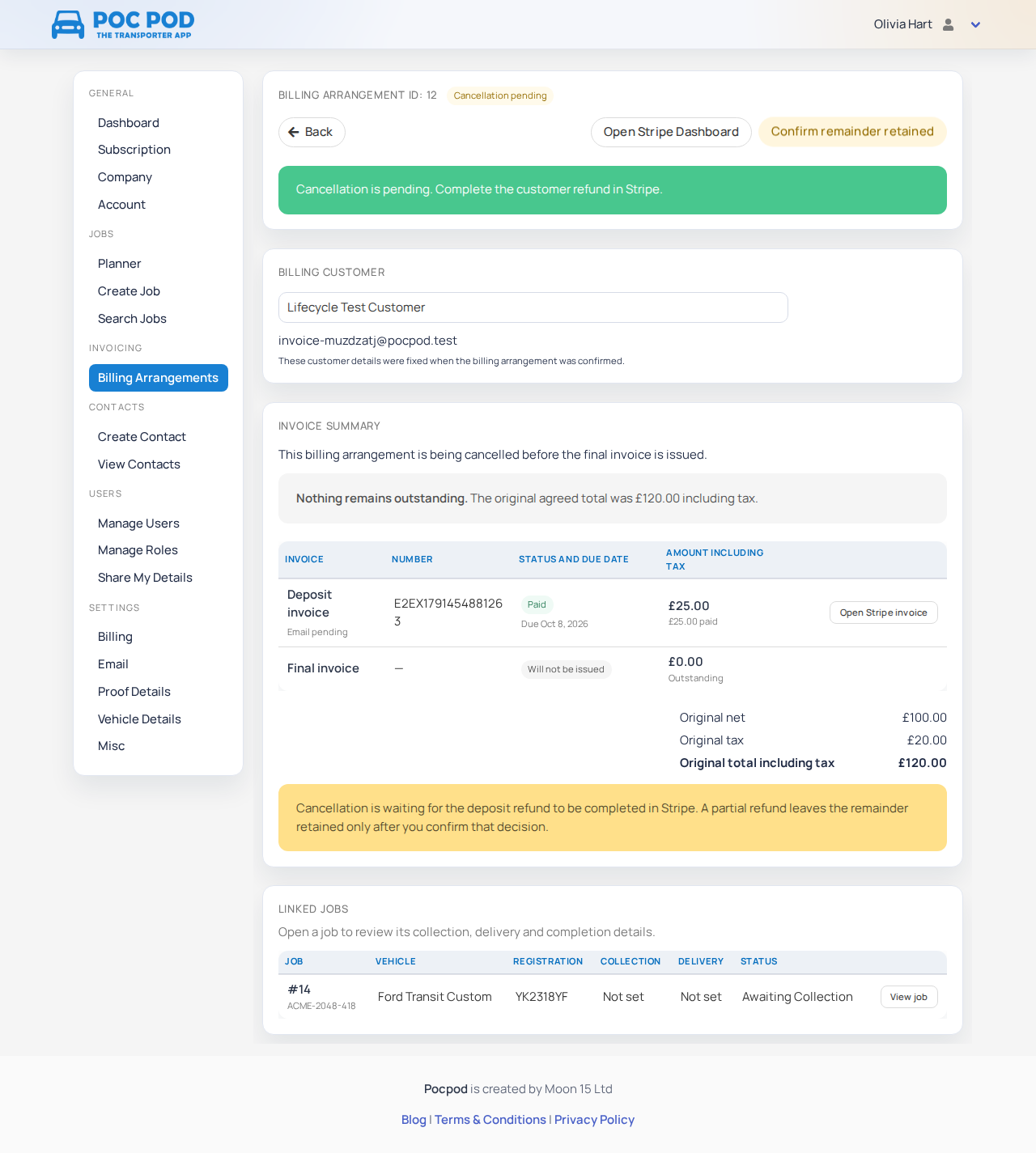Screen dimensions: 1036x1153
Task: Open Create Contact page
Action: [142, 437]
